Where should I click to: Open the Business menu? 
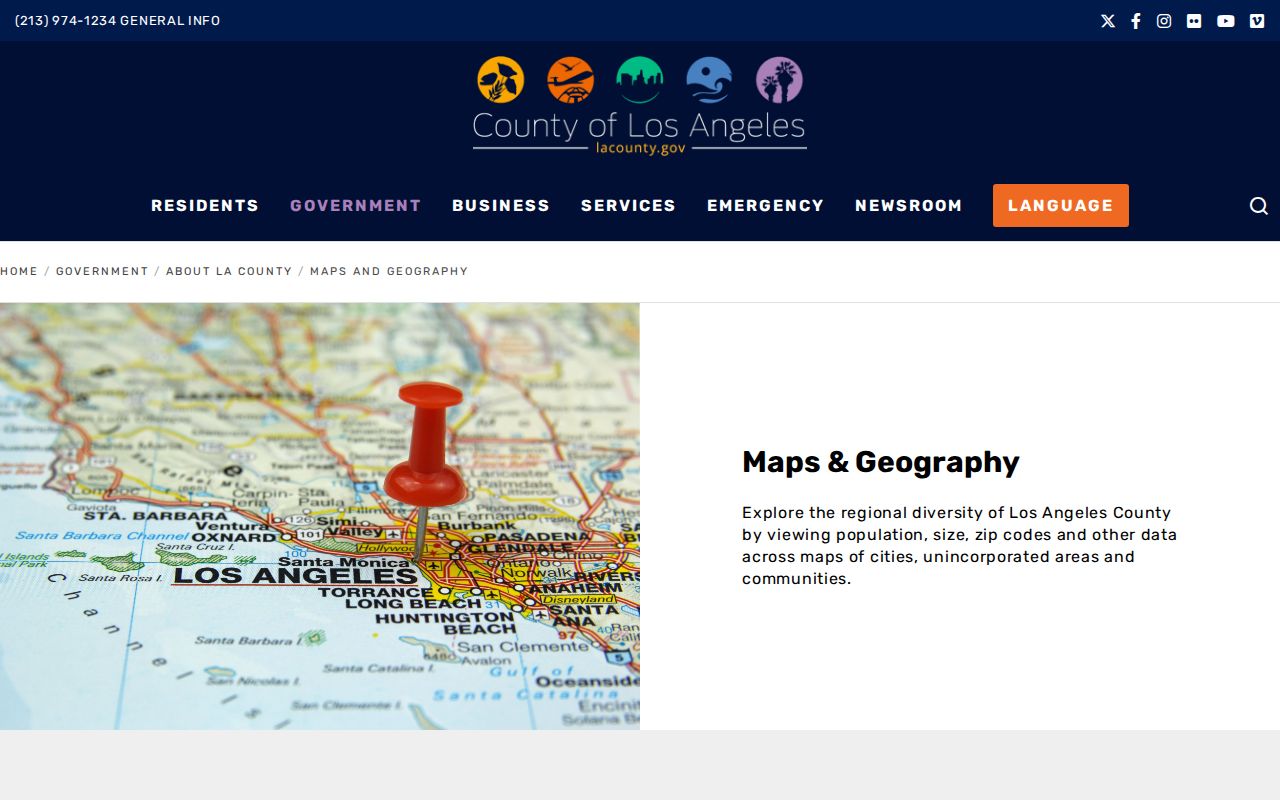[x=501, y=205]
